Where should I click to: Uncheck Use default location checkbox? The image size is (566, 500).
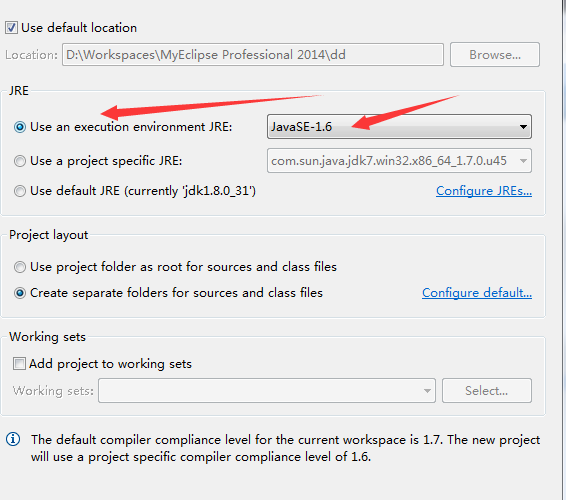click(x=11, y=28)
